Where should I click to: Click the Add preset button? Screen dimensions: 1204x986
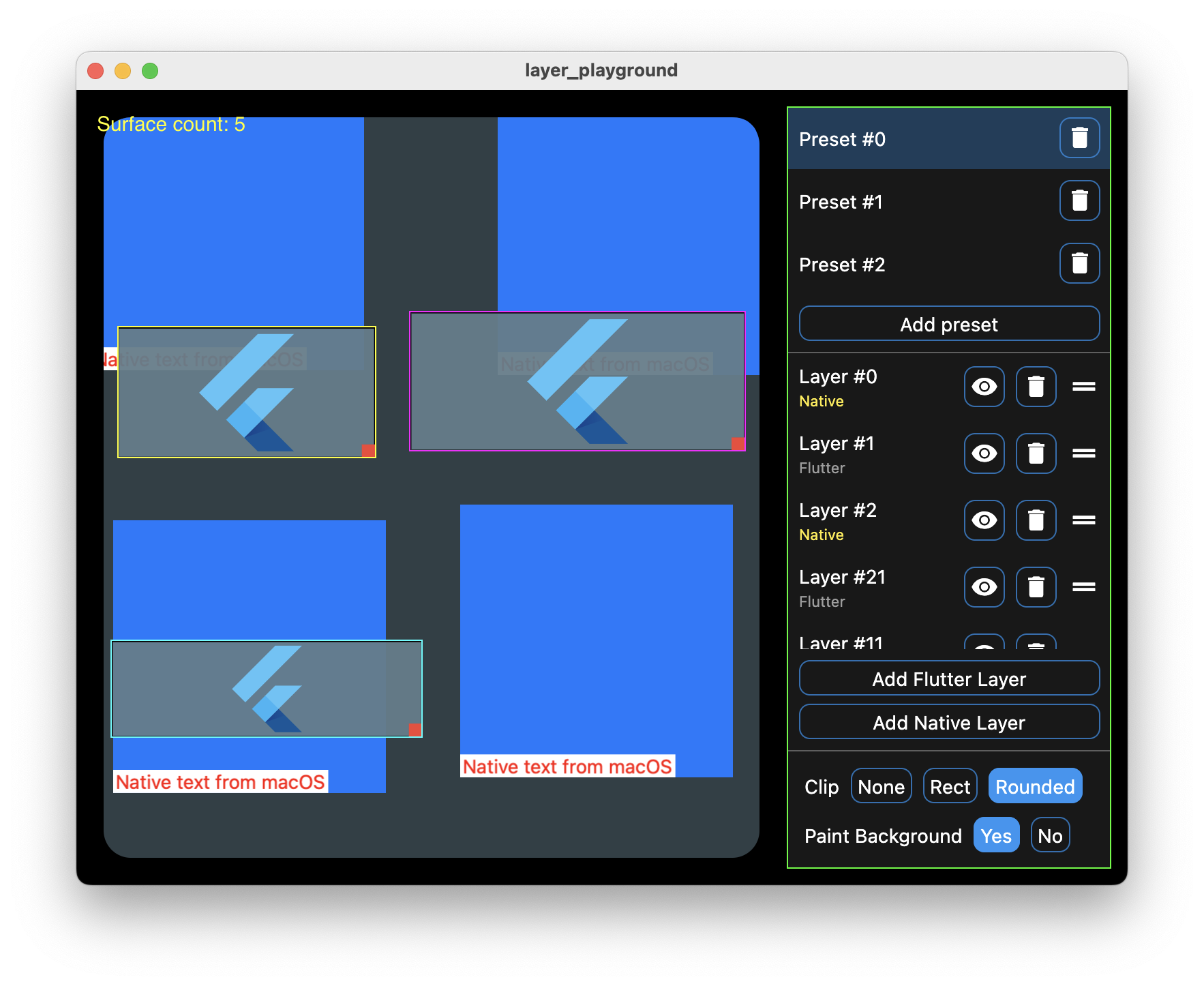pyautogui.click(x=949, y=324)
